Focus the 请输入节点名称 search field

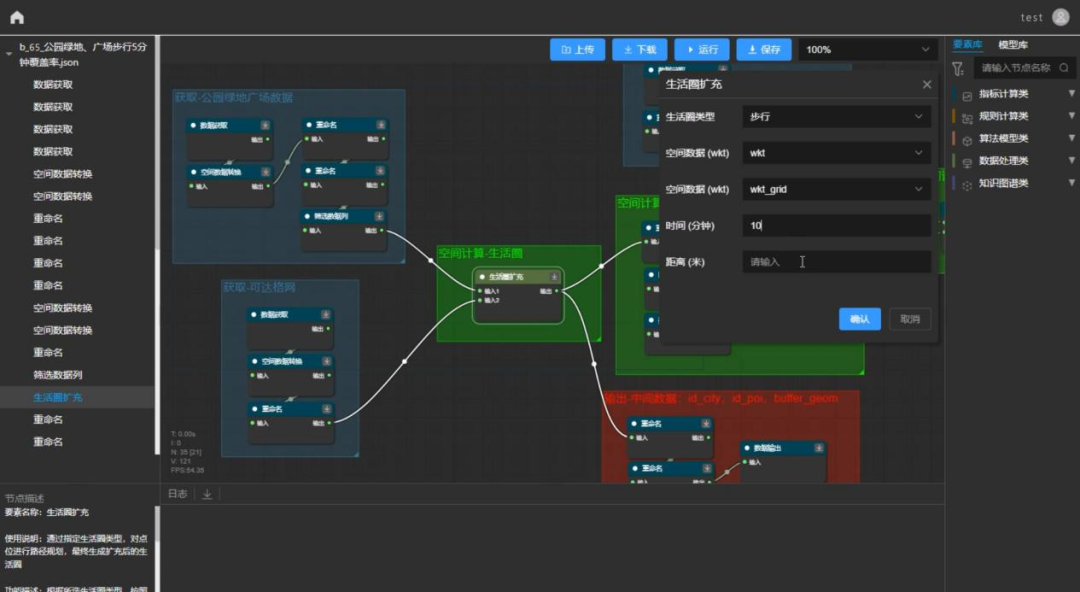click(1024, 68)
